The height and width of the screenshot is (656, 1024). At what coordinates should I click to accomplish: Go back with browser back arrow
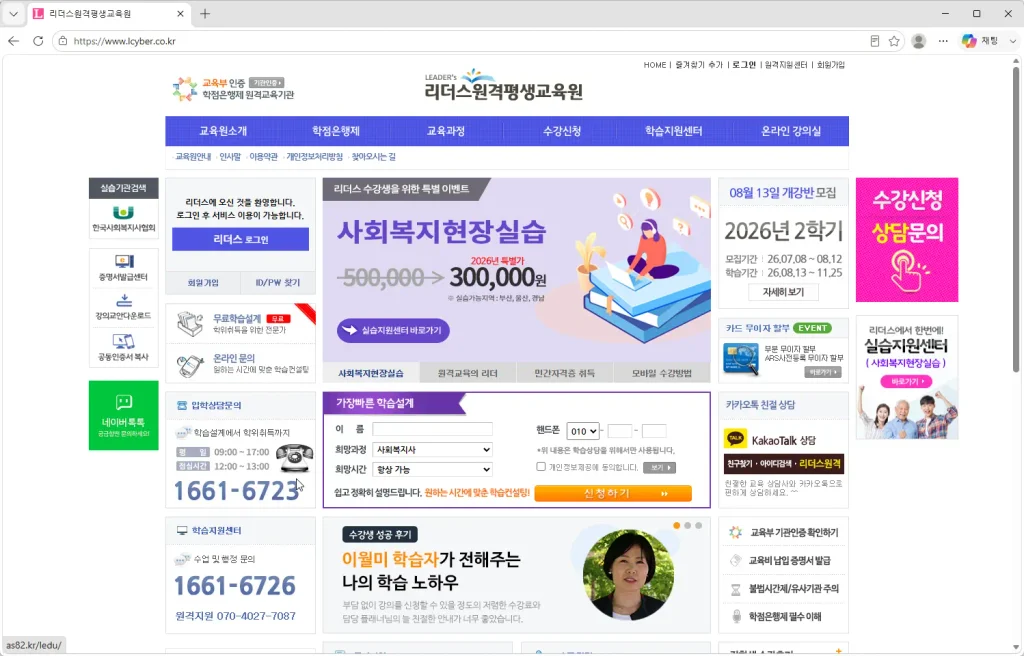[14, 41]
